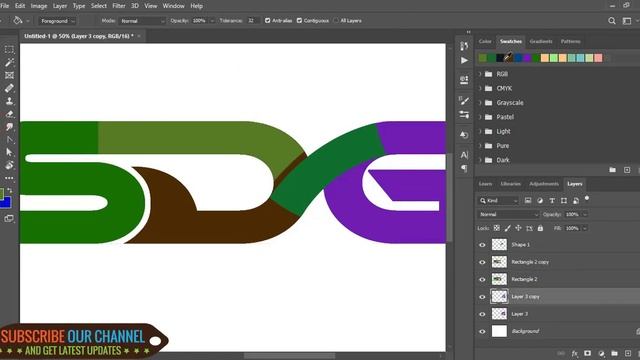Viewport: 640px width, 360px height.
Task: Hide the Rectangle 2 copy layer
Action: click(482, 262)
